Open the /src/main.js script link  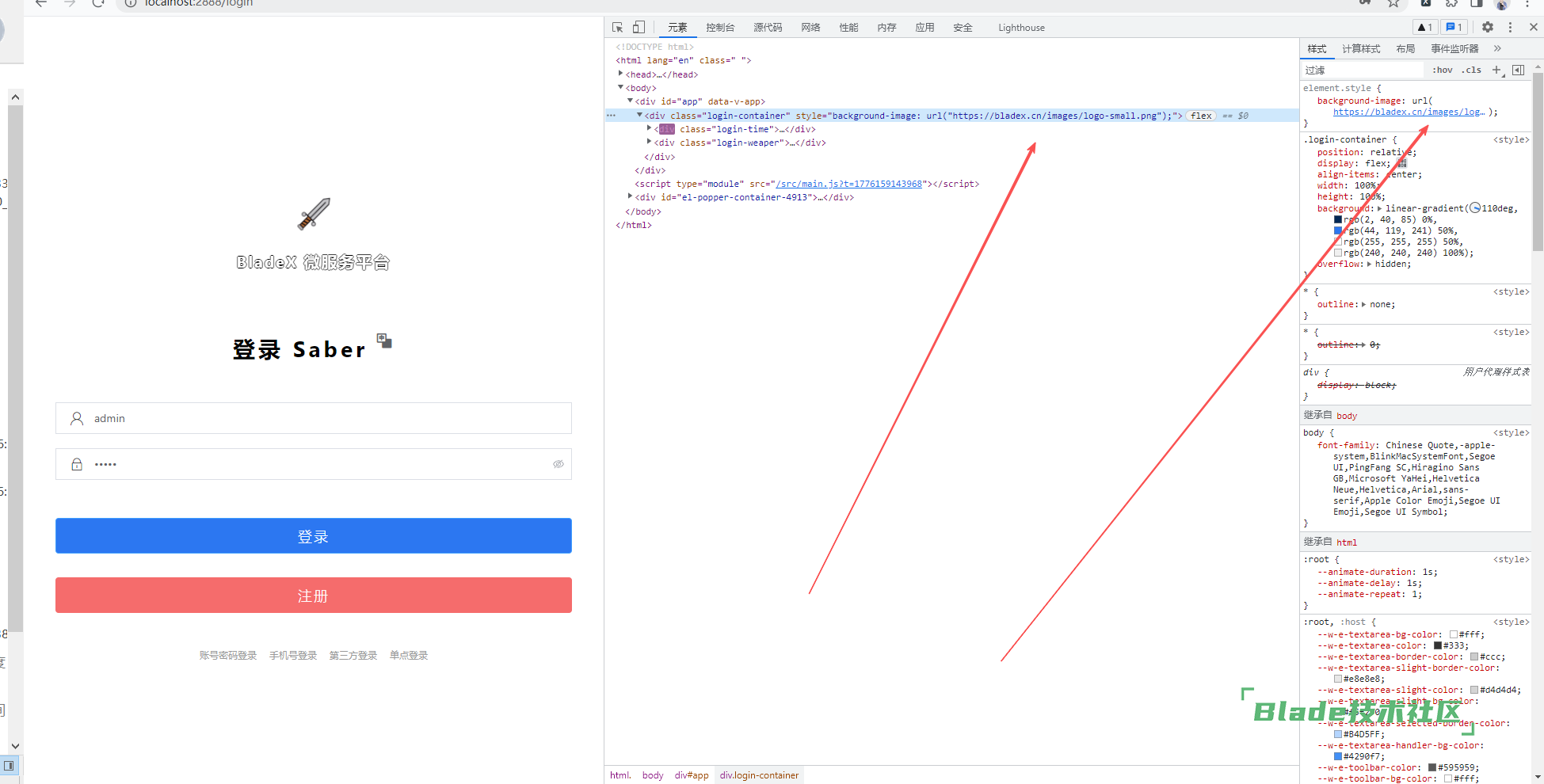[x=848, y=184]
